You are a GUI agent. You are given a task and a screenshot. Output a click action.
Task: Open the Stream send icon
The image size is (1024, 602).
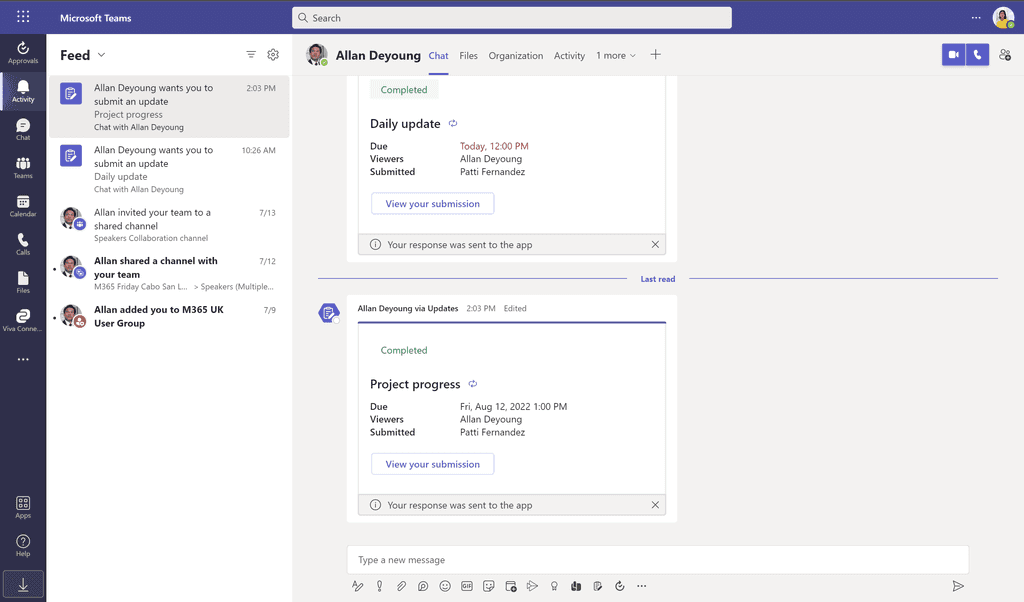[x=532, y=586]
